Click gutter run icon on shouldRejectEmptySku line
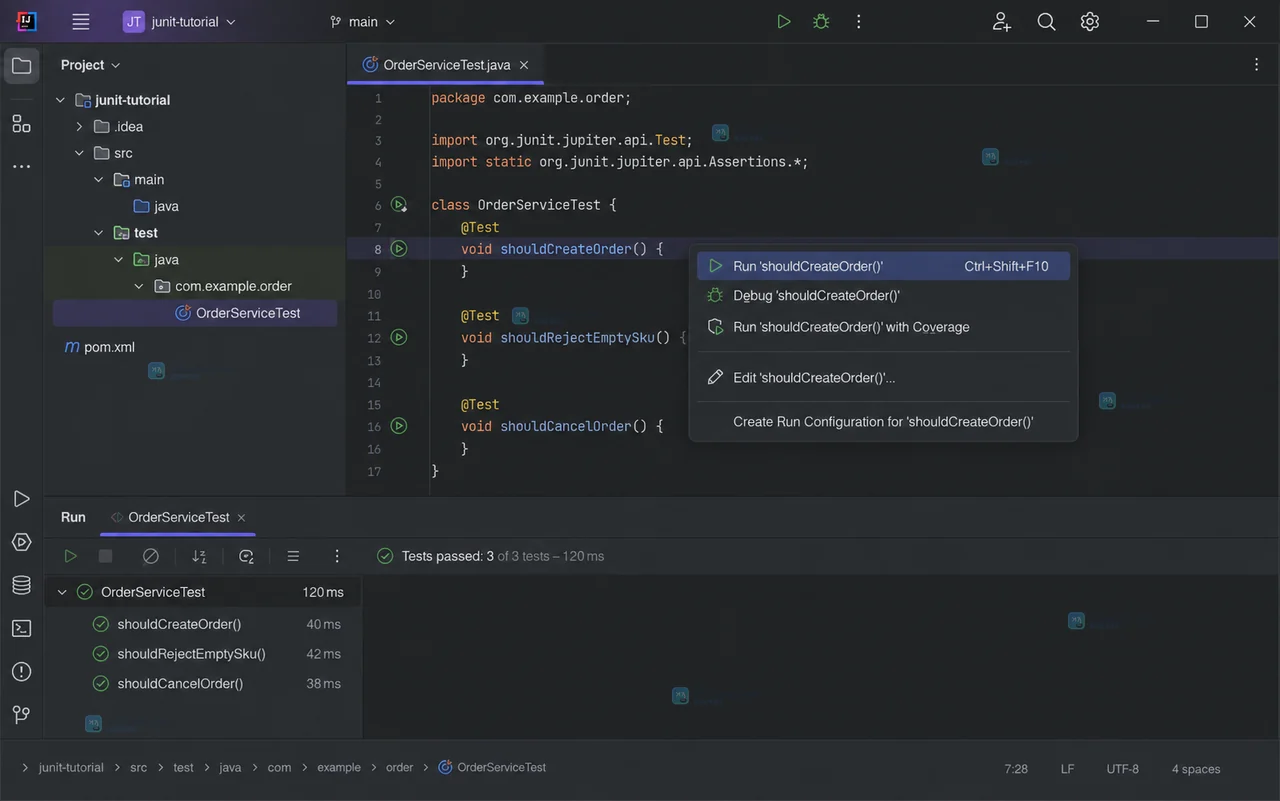Image resolution: width=1280 pixels, height=801 pixels. 399,338
